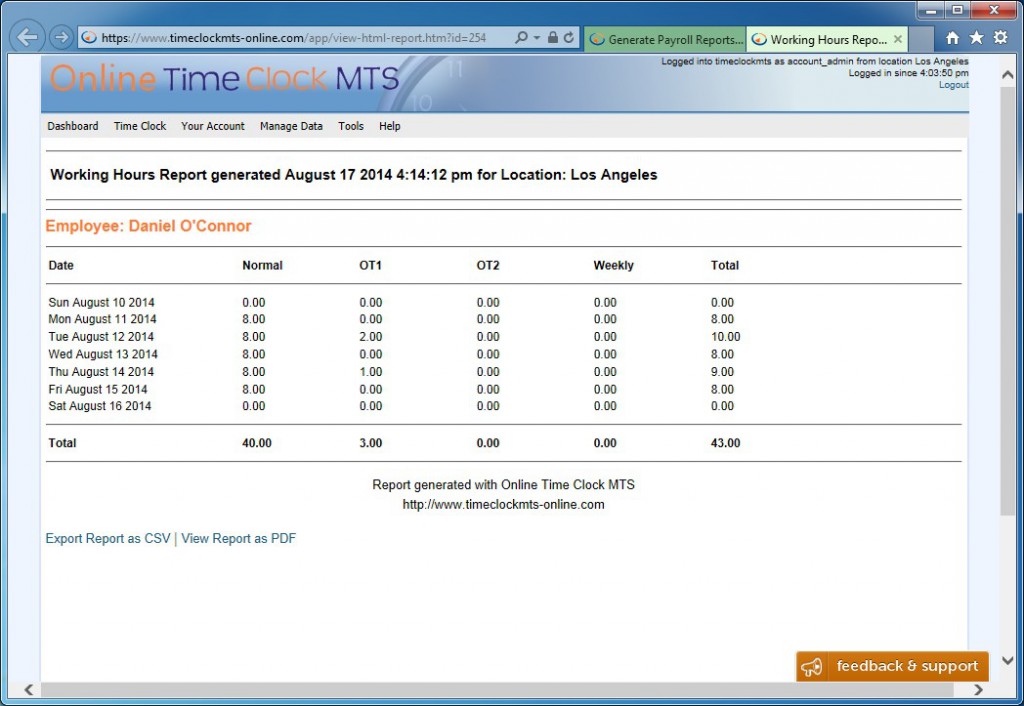Screen dimensions: 1024x706
Task: Click the feedback megaphone icon
Action: pyautogui.click(x=813, y=666)
